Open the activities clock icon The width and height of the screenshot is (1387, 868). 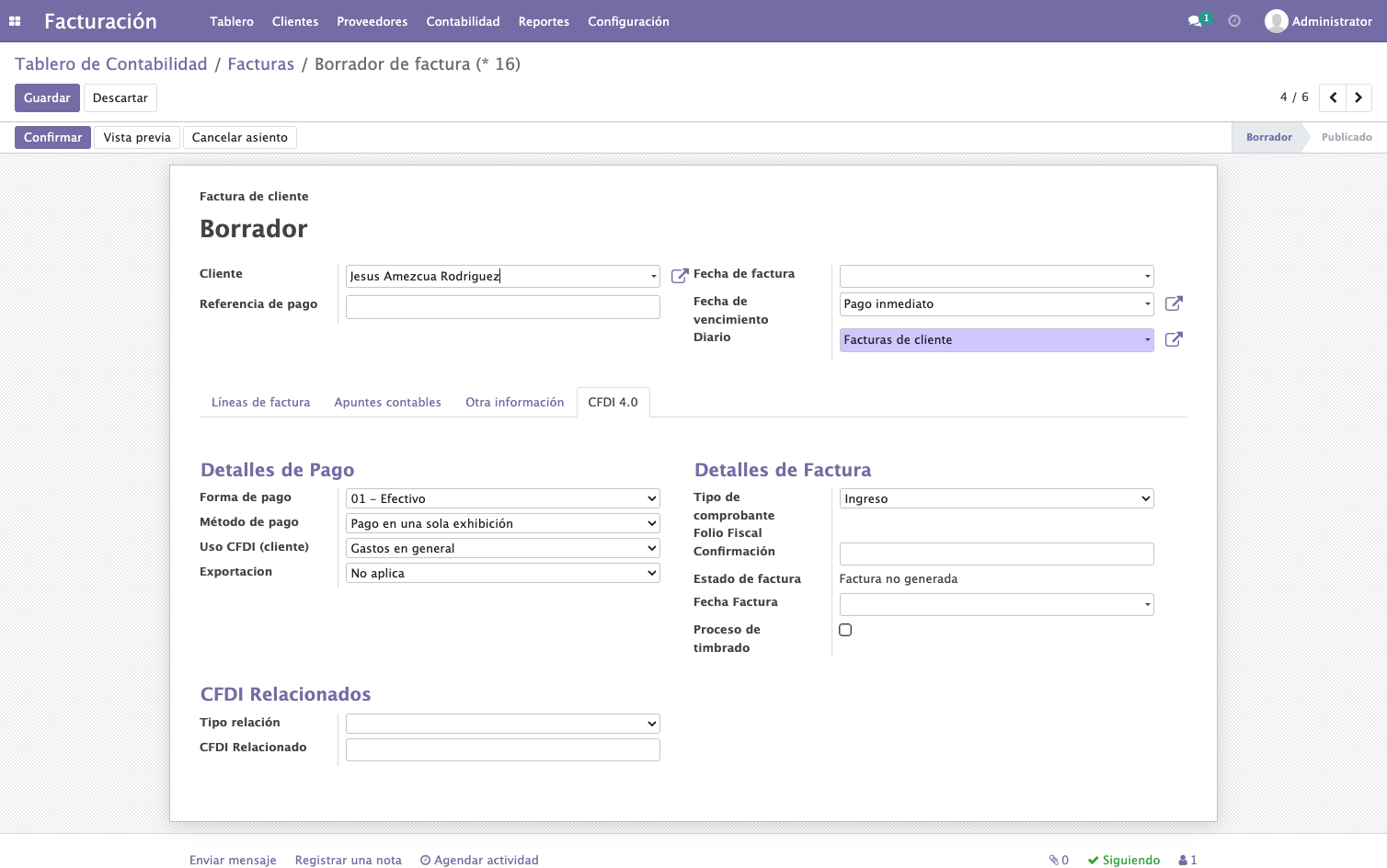[x=1234, y=21]
